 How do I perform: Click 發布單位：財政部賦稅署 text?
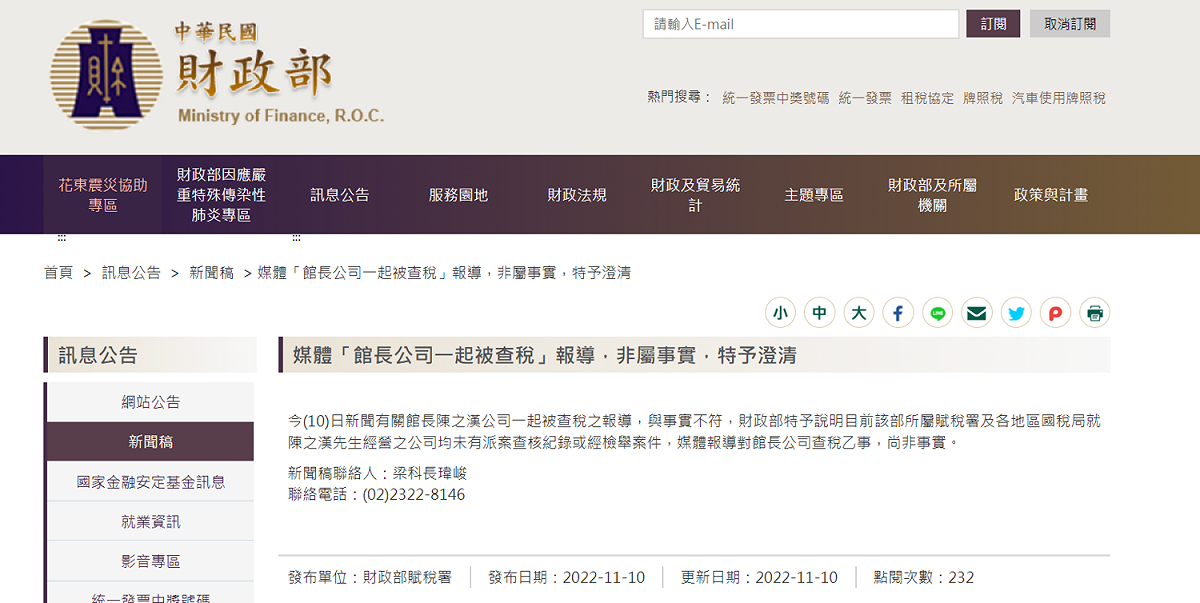[370, 577]
